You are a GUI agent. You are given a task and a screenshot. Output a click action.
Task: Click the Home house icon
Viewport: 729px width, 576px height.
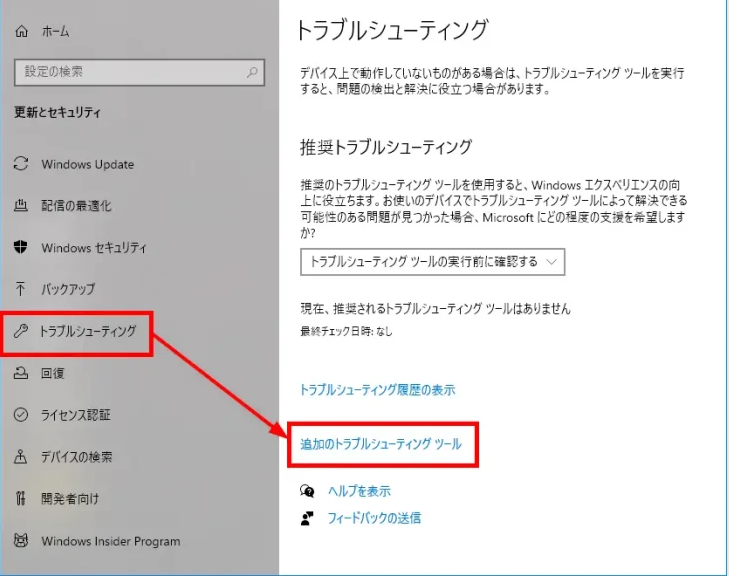[21, 31]
